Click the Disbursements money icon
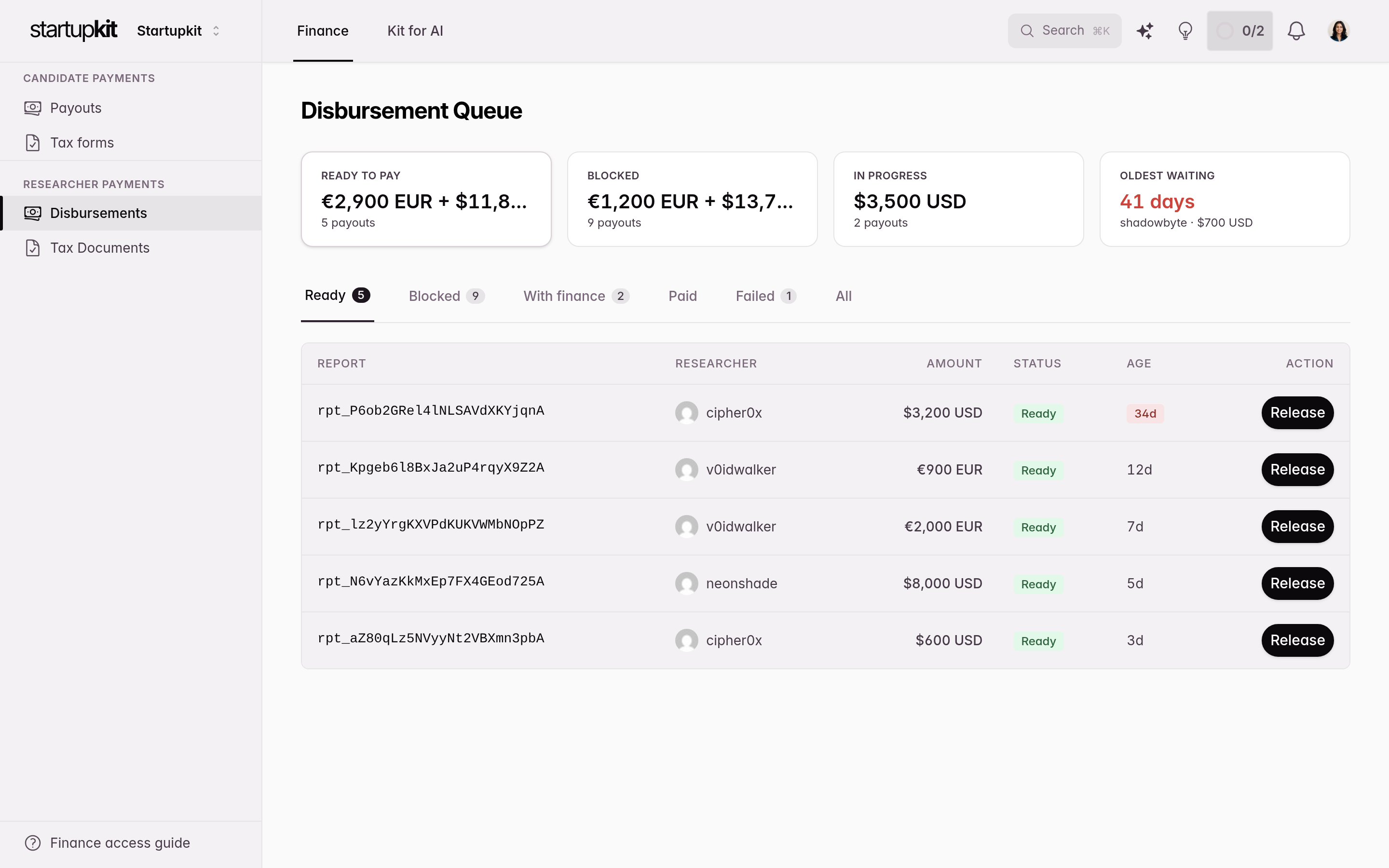Viewport: 1389px width, 868px height. click(33, 213)
